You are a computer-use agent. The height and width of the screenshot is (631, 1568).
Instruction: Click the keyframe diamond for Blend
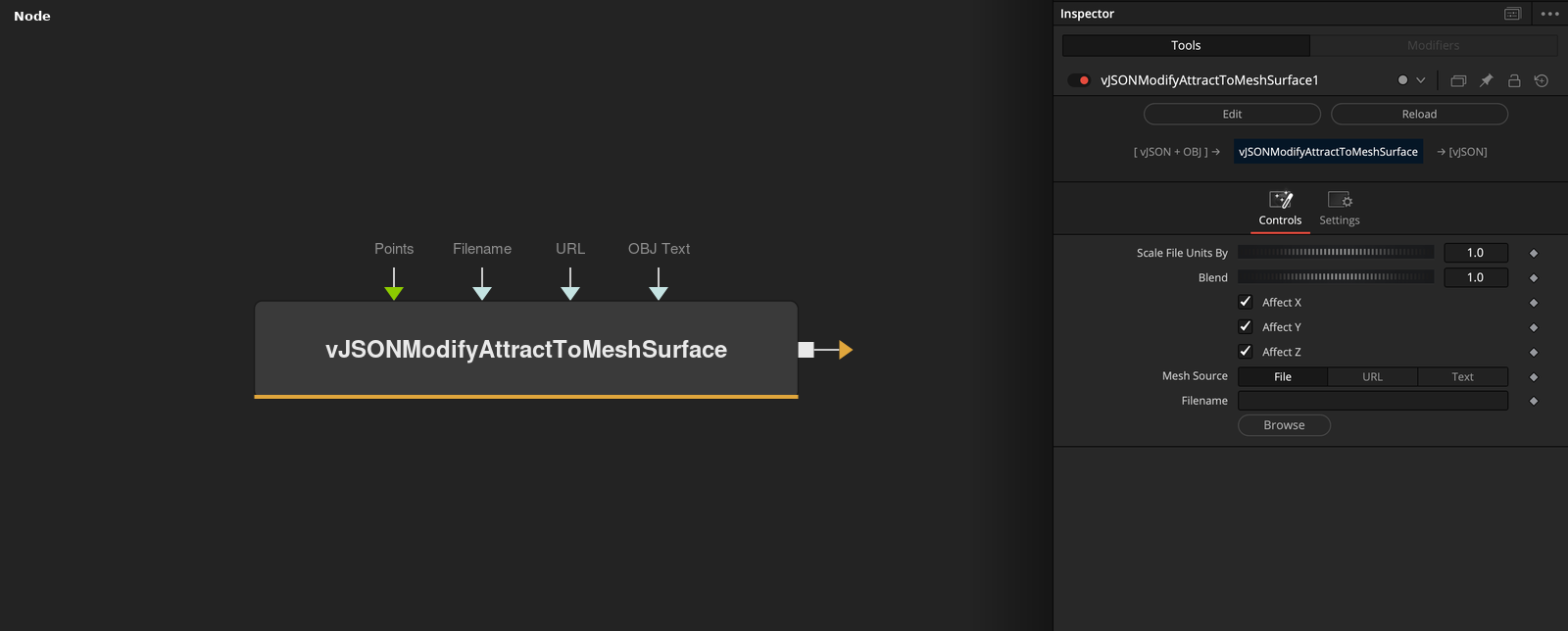tap(1534, 278)
